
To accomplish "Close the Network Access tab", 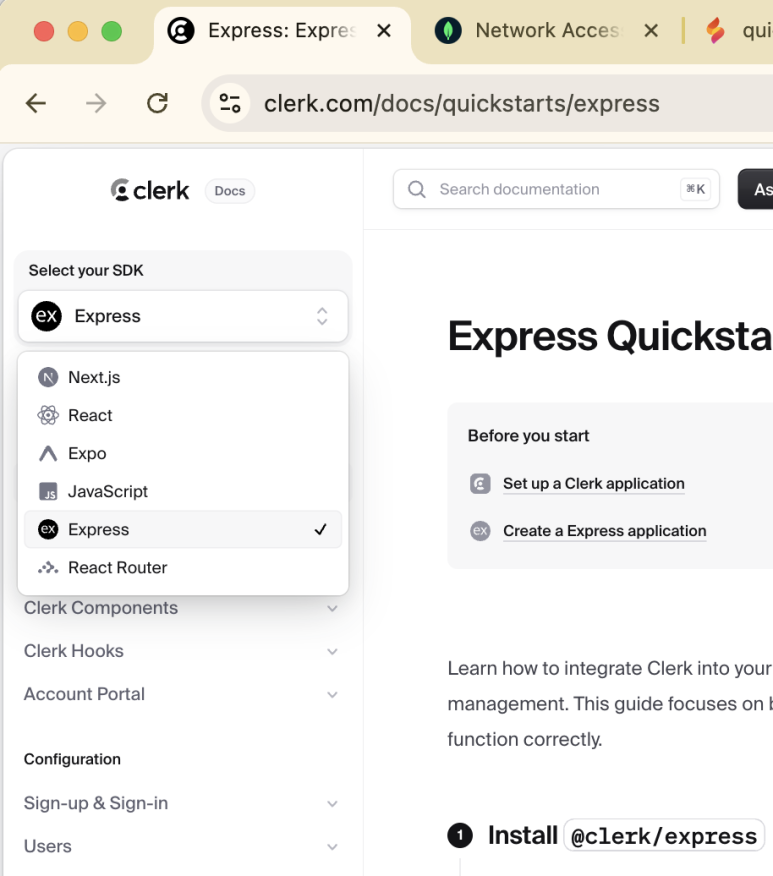I will [651, 30].
